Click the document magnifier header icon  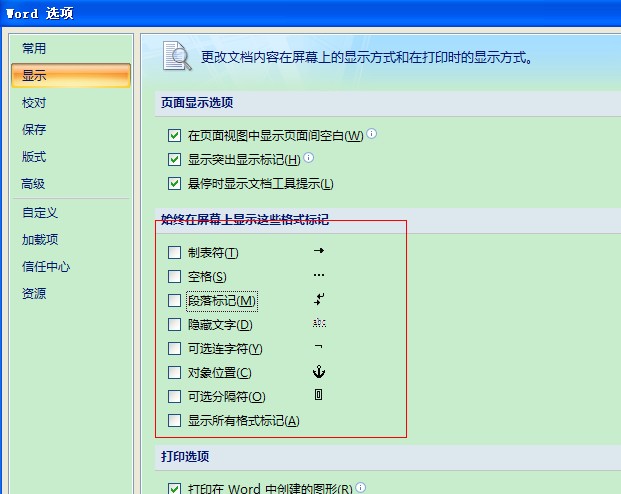point(177,56)
